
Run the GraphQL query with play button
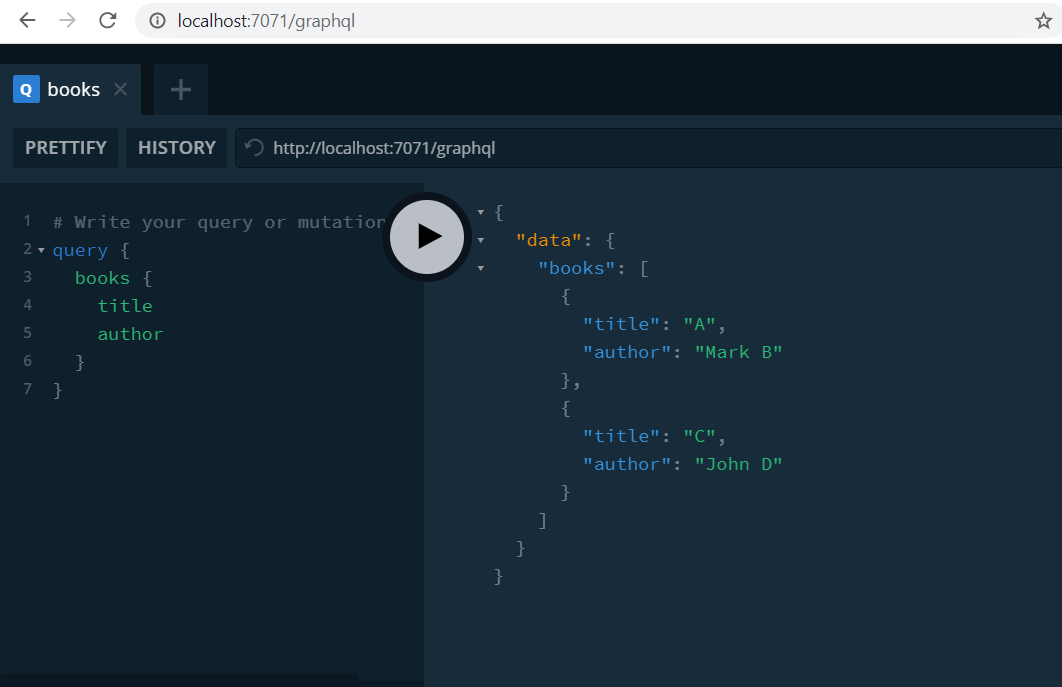coord(427,237)
